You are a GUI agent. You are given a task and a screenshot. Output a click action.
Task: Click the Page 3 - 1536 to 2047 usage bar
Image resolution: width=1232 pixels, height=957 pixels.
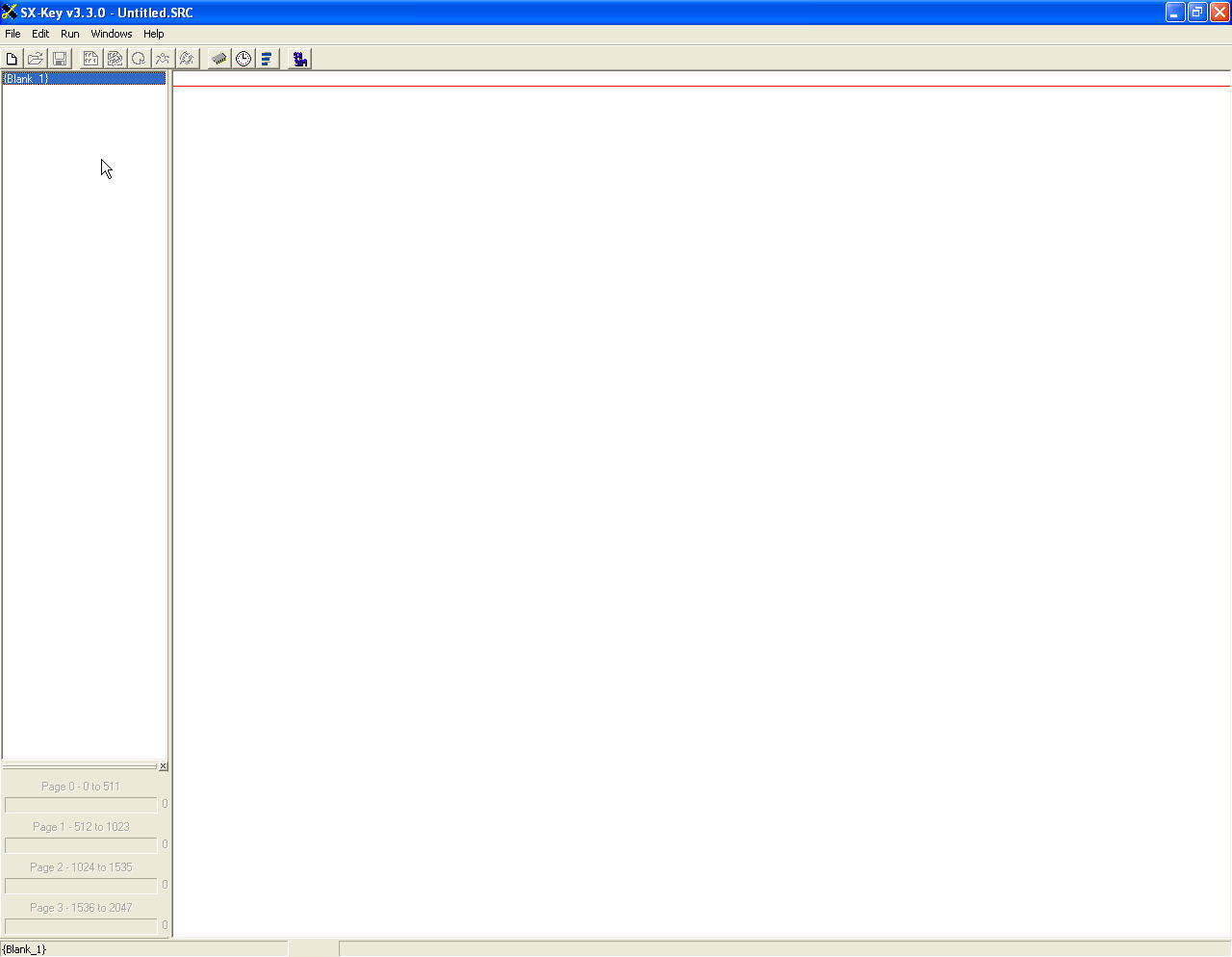pos(81,926)
